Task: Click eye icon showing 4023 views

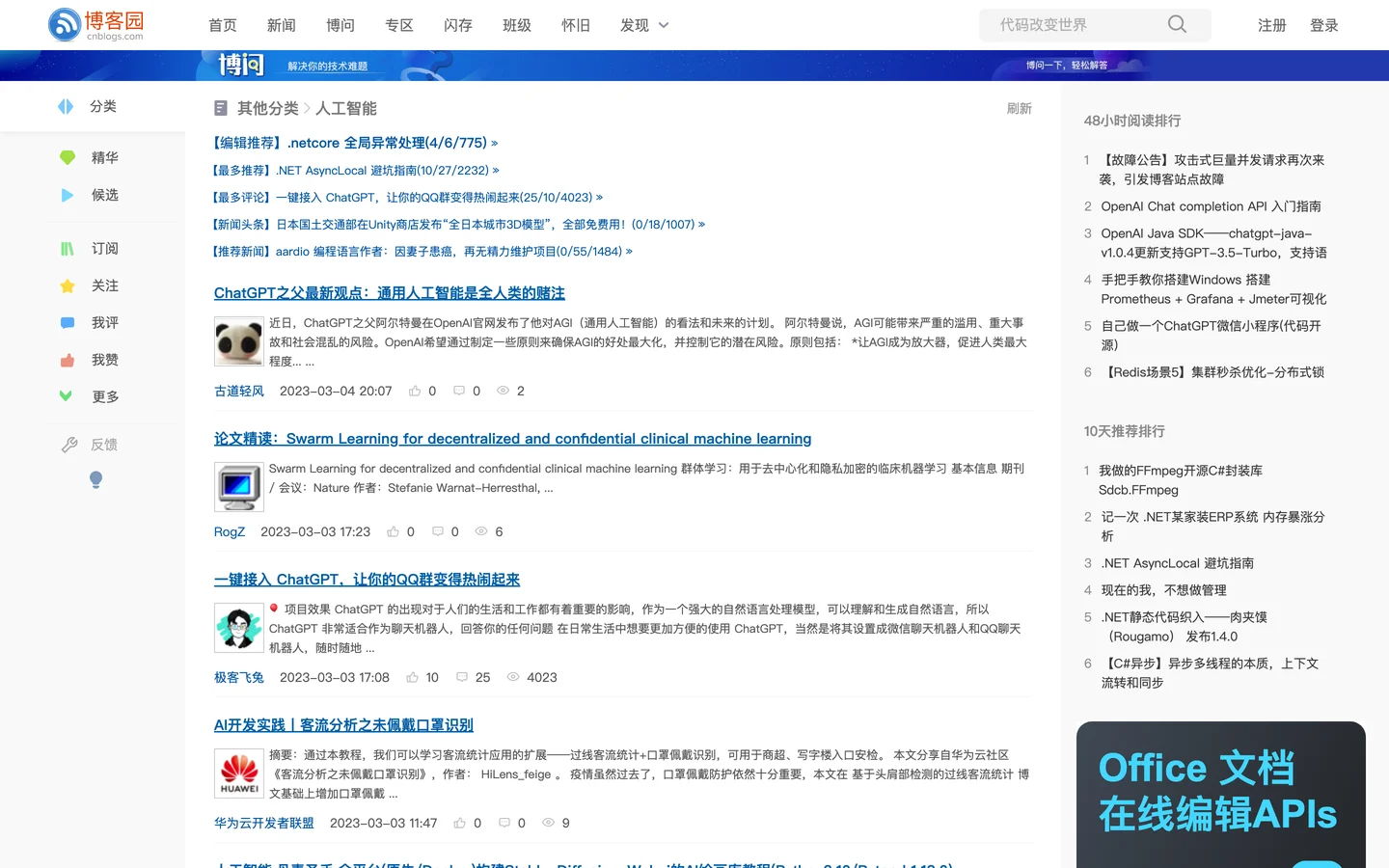Action: 513,677
